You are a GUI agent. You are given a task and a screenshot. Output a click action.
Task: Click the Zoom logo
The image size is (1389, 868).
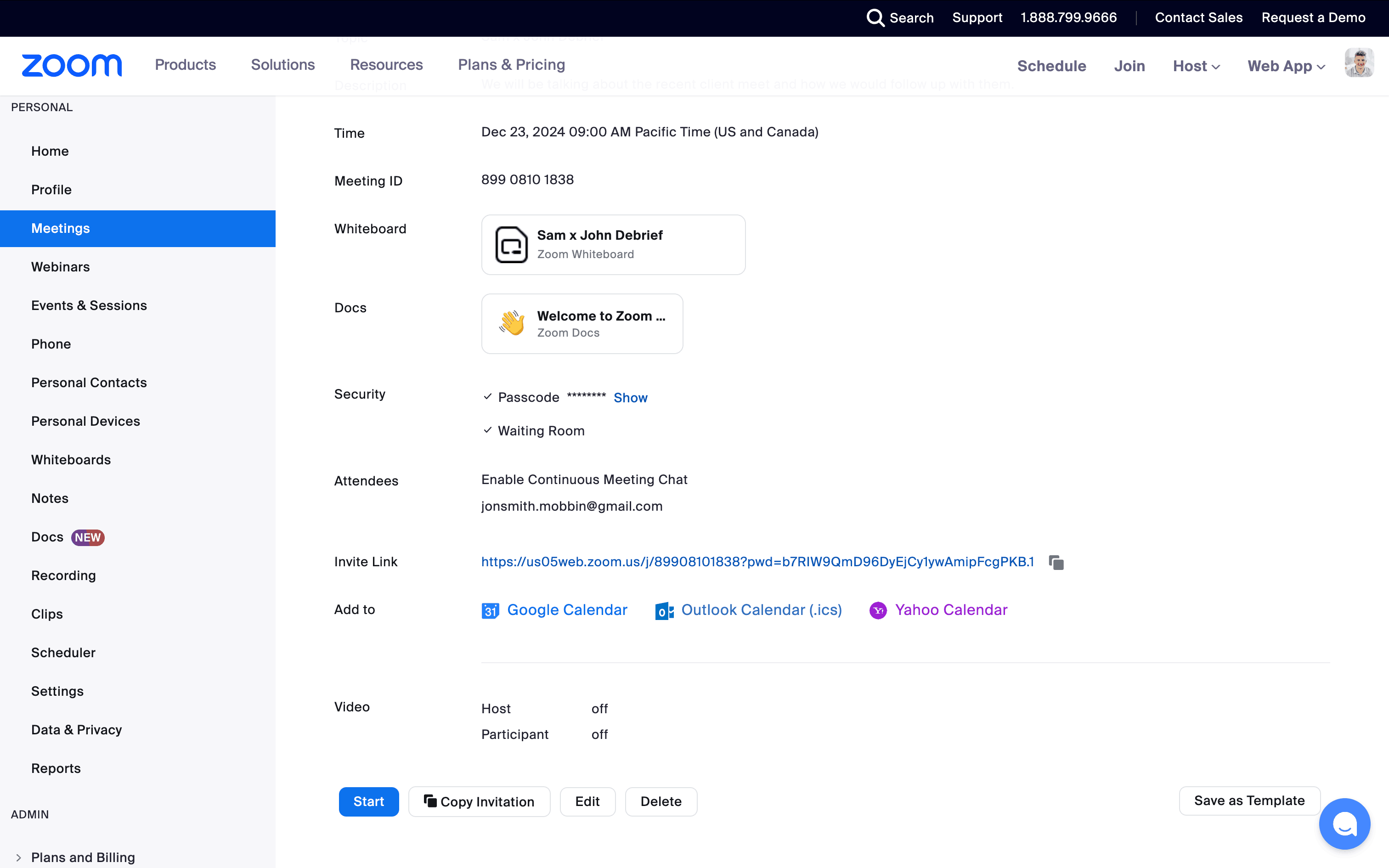tap(72, 65)
